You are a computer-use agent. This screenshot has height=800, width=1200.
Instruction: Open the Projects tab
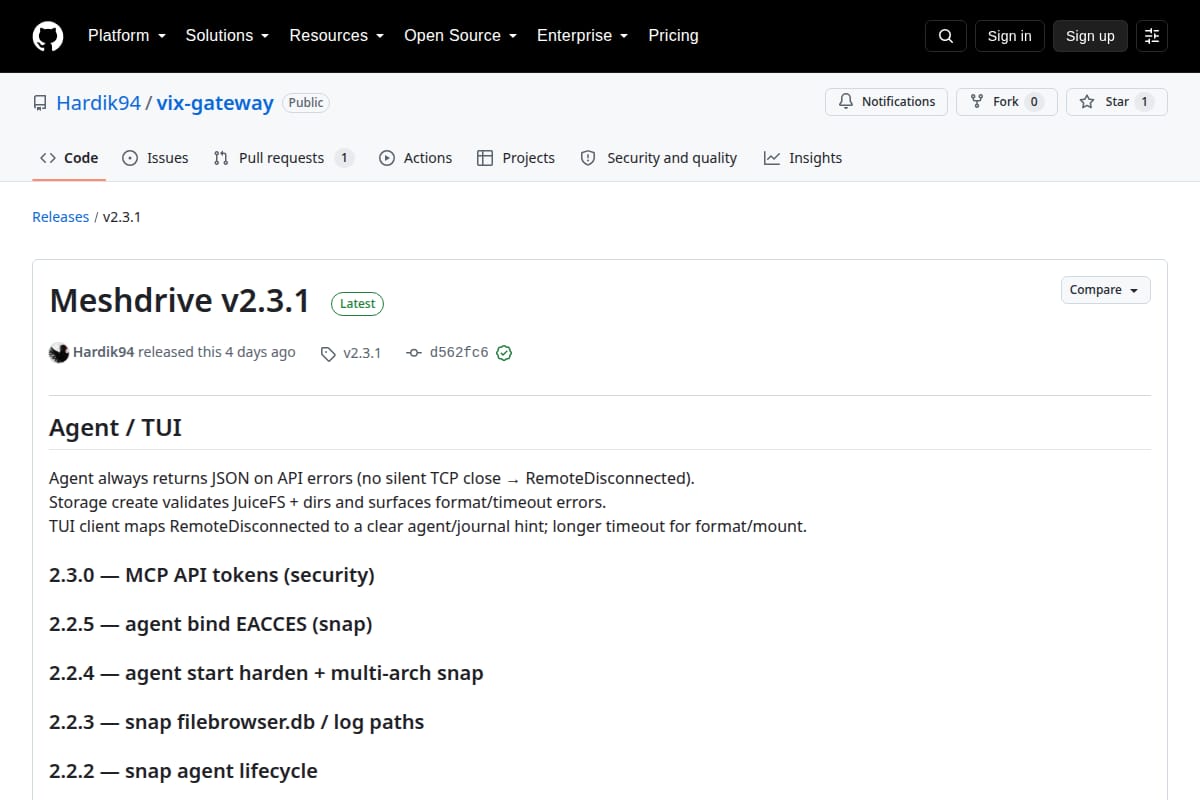point(516,158)
